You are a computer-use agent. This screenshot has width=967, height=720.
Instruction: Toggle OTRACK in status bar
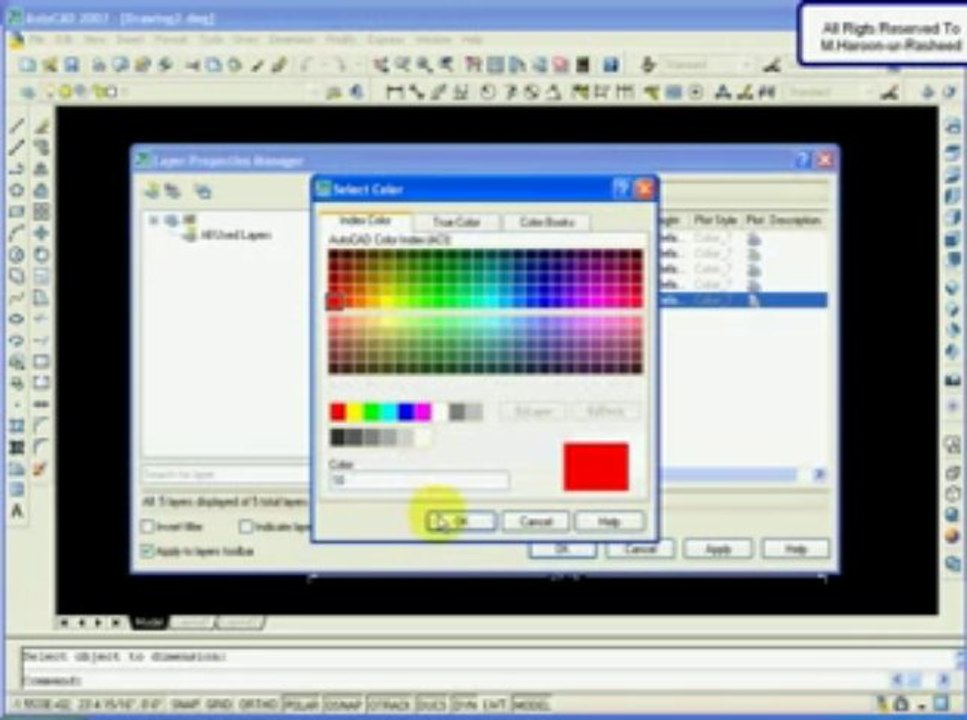click(389, 704)
